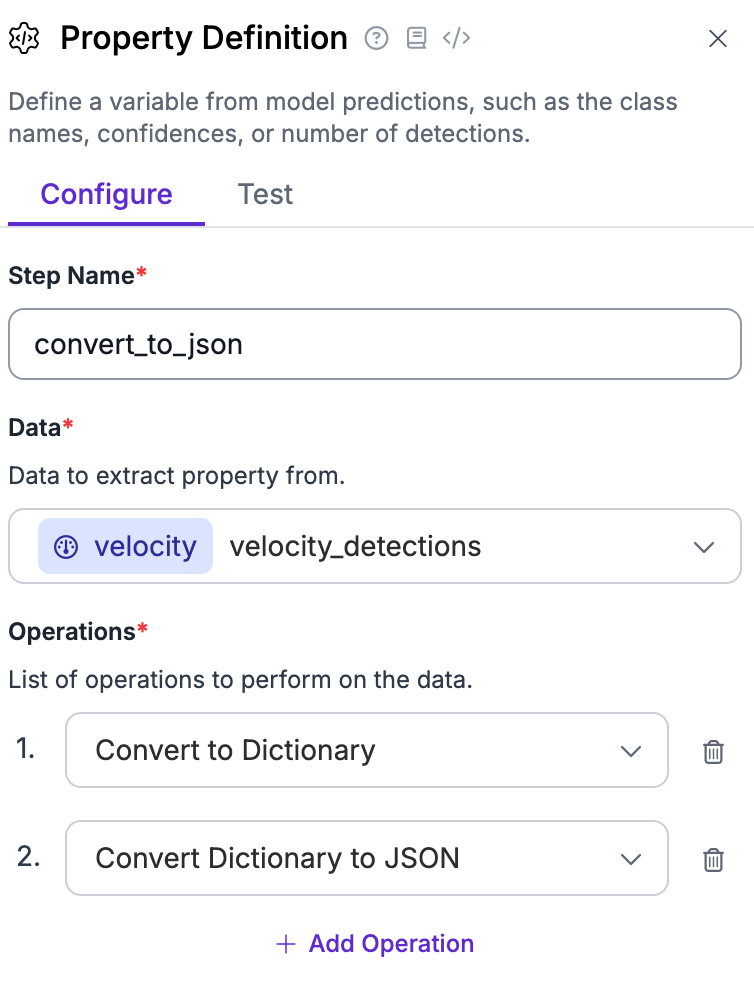Viewport: 754px width, 996px height.
Task: Delete operation 2 with trash icon
Action: click(713, 859)
